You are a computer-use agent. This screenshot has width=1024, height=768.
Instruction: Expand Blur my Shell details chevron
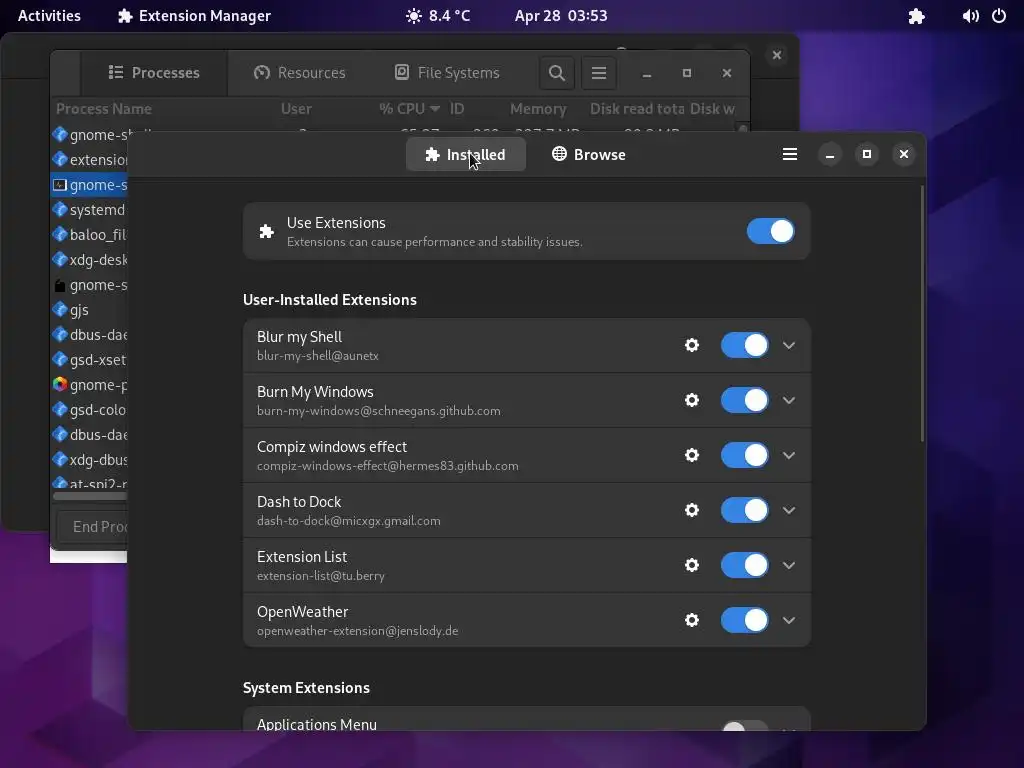coord(789,345)
